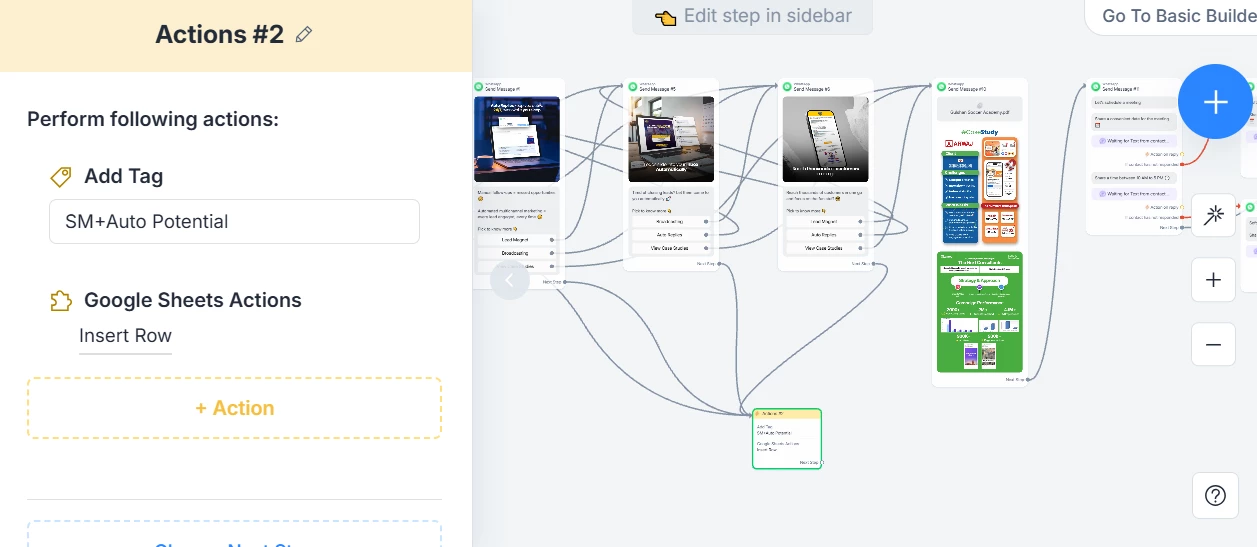This screenshot has width=1257, height=547.
Task: Click Broadcasting in blue laptop node
Action: pyautogui.click(x=516, y=253)
